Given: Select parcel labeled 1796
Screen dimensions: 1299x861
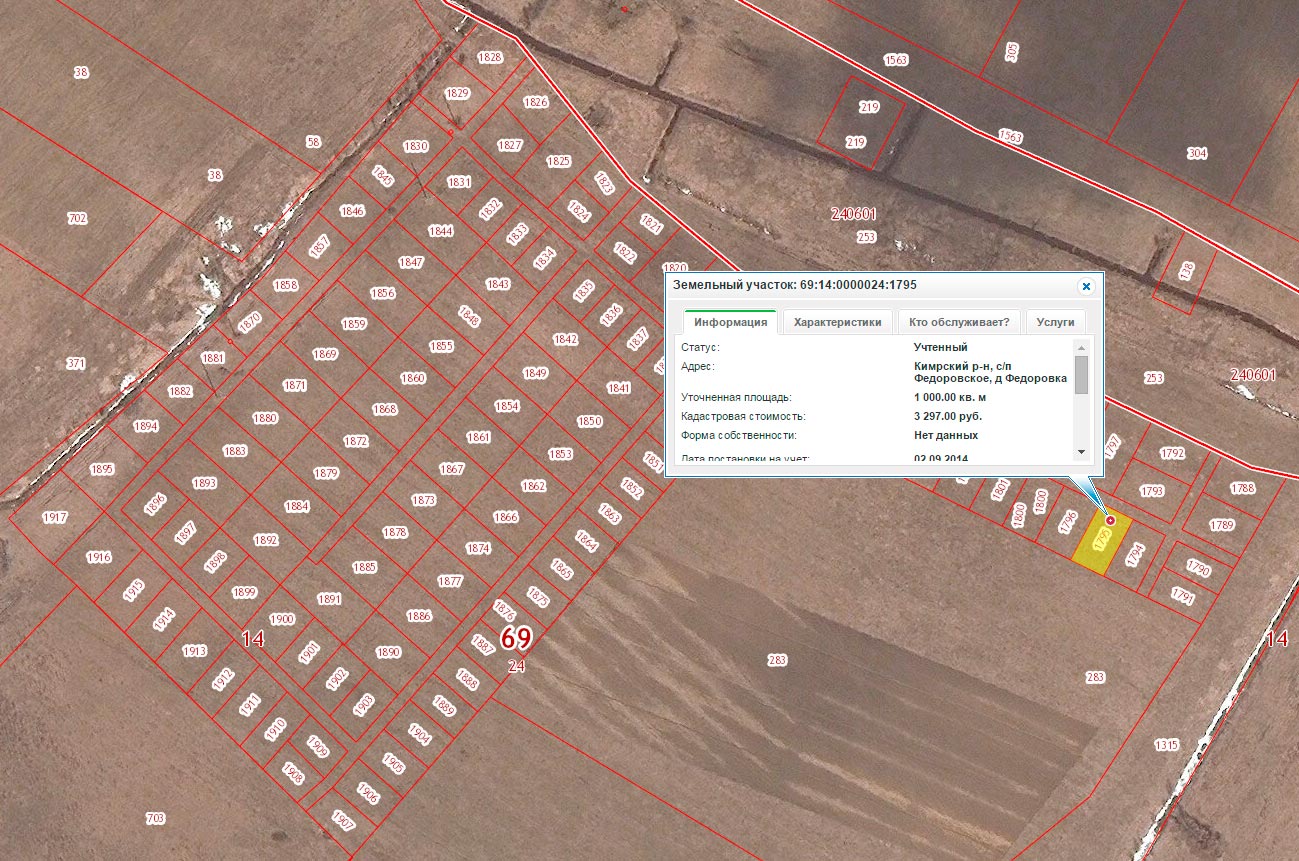Looking at the screenshot, I should point(1068,522).
